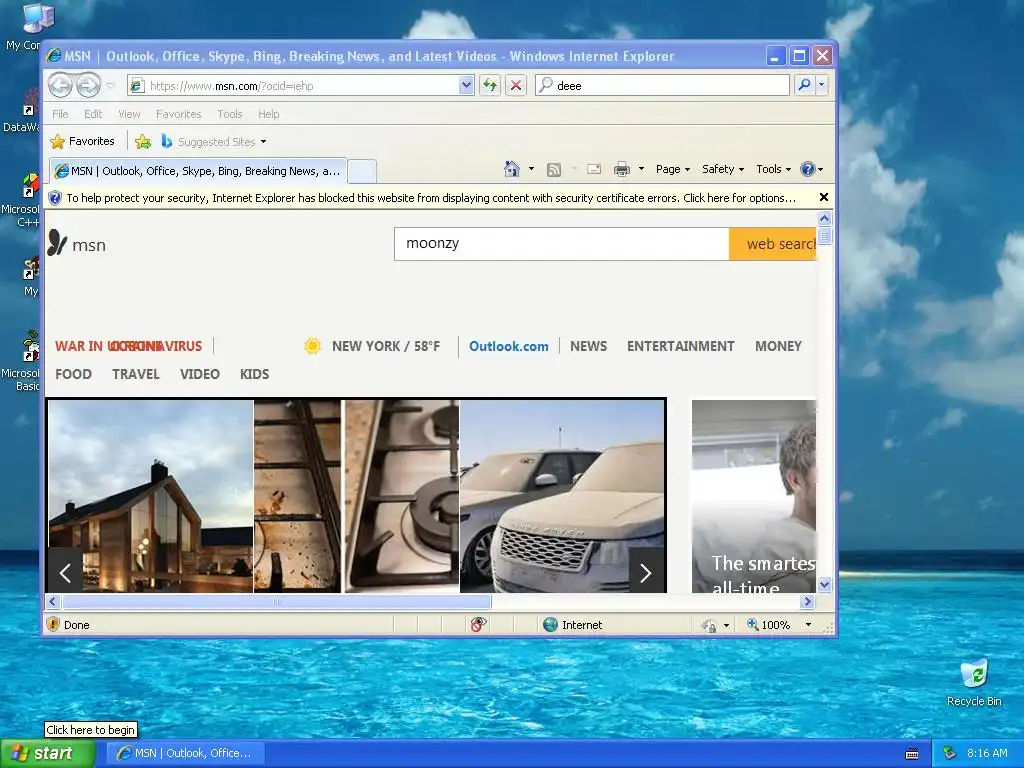Click the Help question mark icon
Viewport: 1024px width, 768px height.
(808, 169)
